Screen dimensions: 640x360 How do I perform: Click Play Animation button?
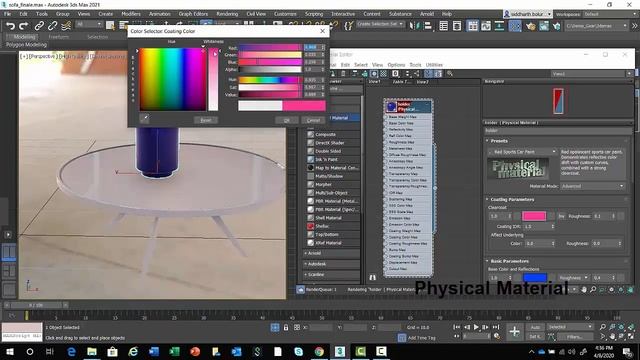tap(476, 327)
